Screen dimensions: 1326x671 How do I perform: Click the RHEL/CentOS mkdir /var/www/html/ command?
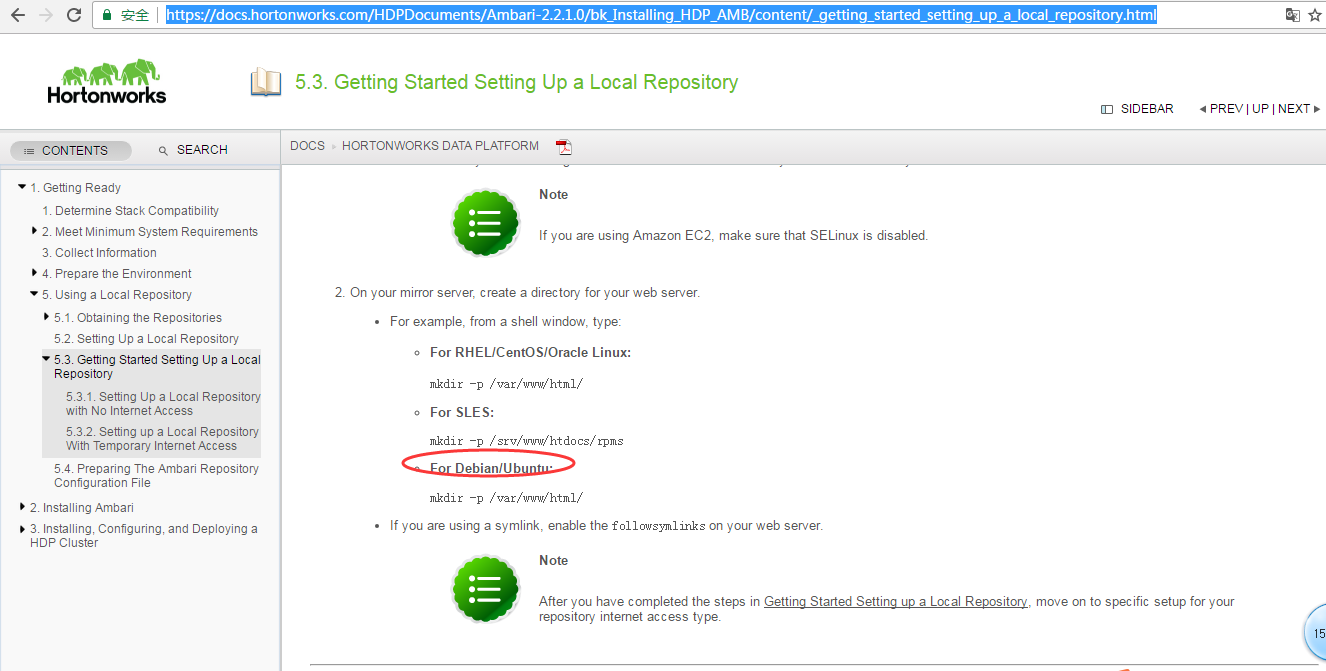[x=506, y=384]
